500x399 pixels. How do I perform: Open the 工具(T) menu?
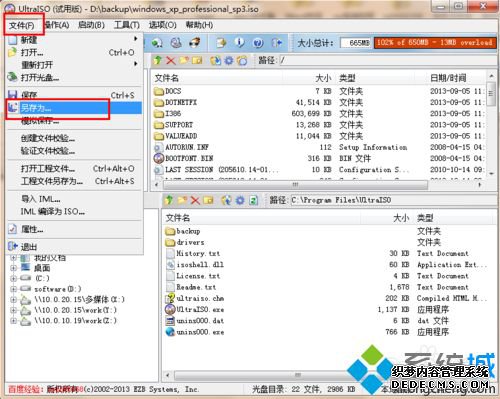coord(127,25)
